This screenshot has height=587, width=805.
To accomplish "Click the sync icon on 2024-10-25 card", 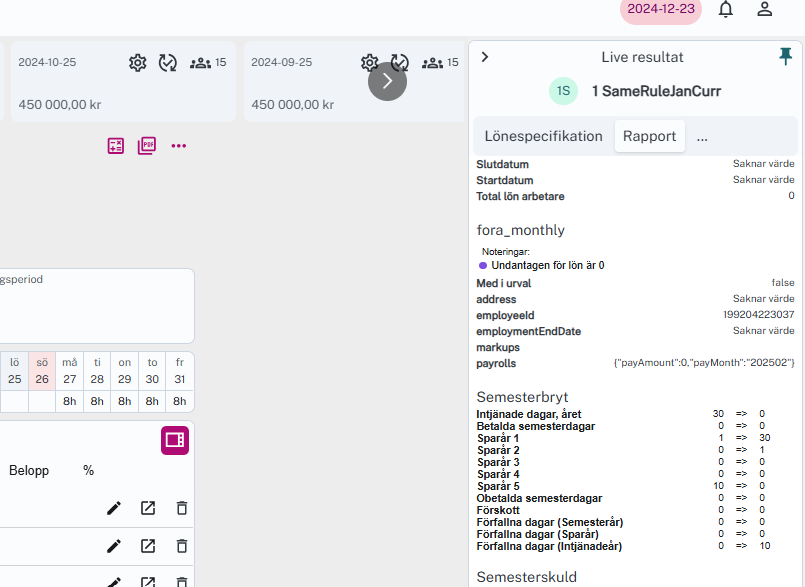I will tap(168, 63).
